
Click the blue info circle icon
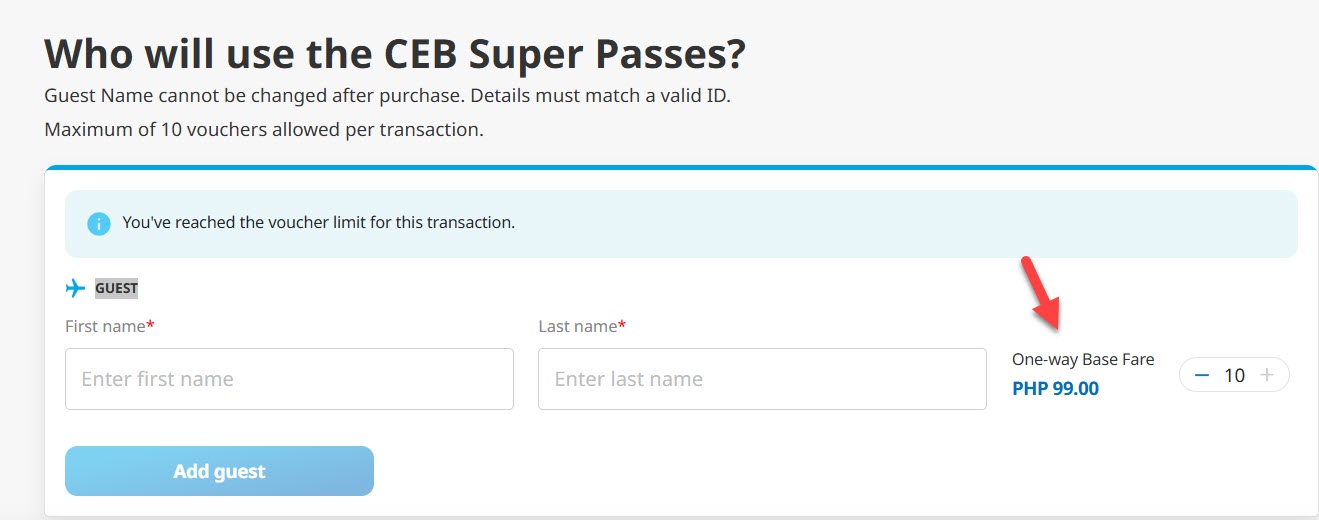98,223
